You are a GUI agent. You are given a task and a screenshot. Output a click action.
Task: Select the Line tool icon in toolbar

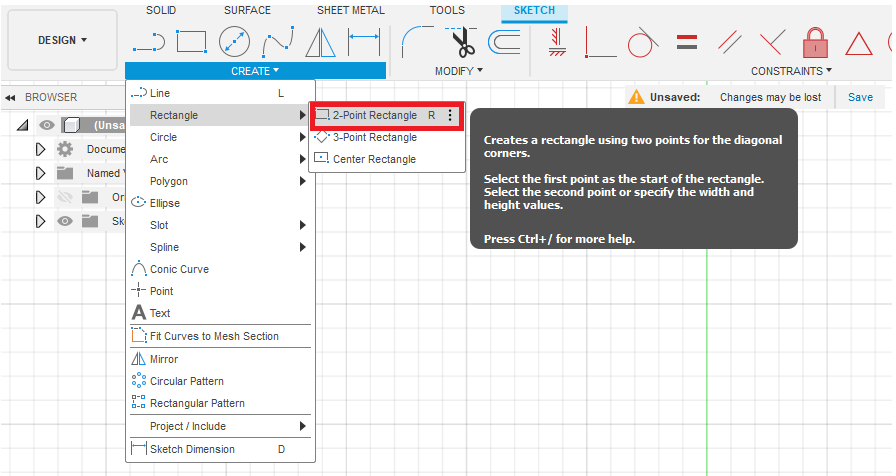[x=149, y=43]
